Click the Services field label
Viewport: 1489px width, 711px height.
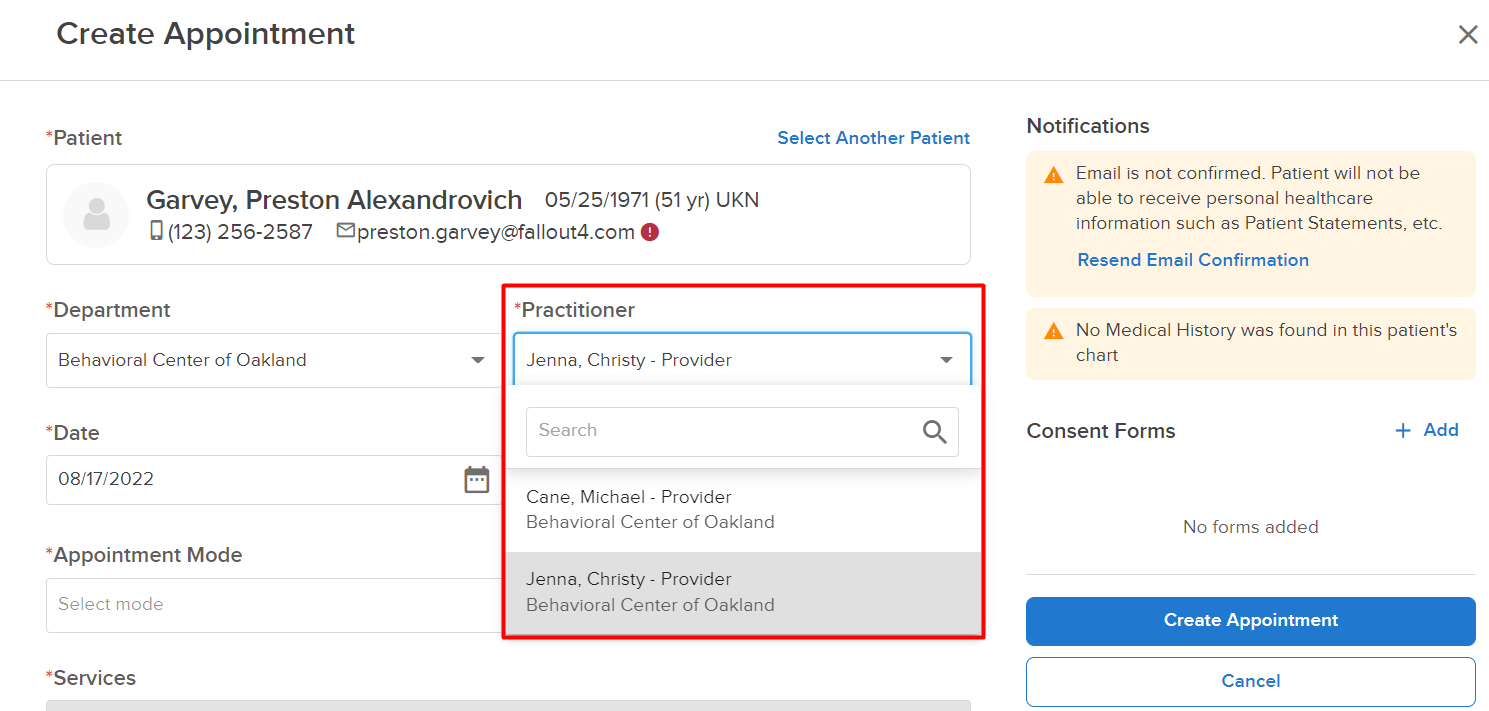click(x=91, y=678)
